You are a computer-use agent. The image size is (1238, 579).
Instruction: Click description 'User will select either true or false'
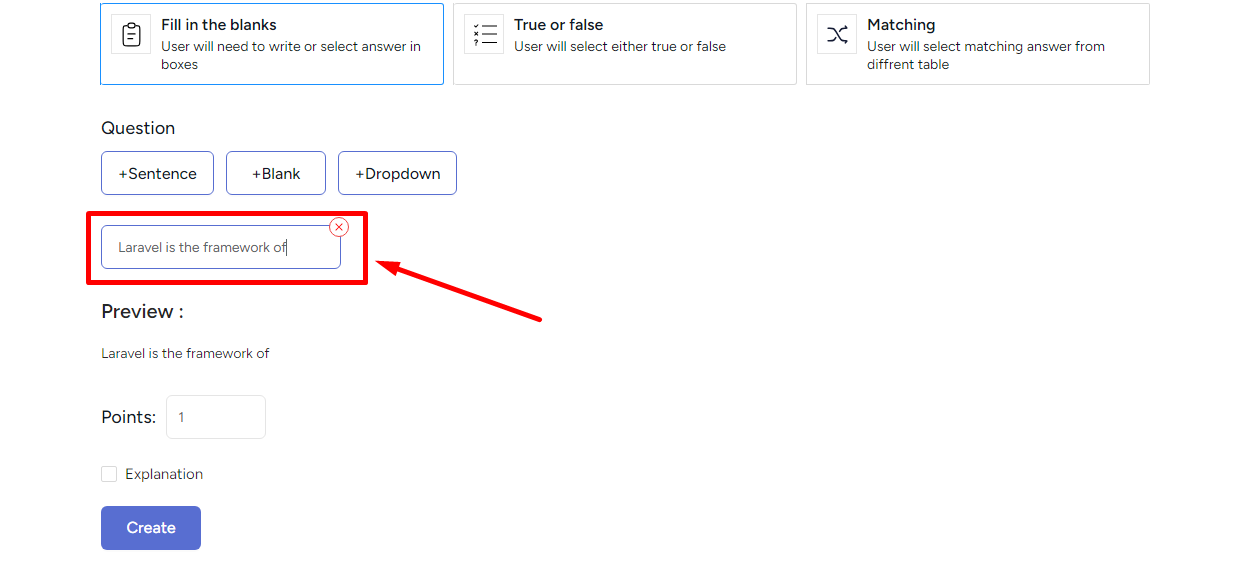(x=620, y=46)
